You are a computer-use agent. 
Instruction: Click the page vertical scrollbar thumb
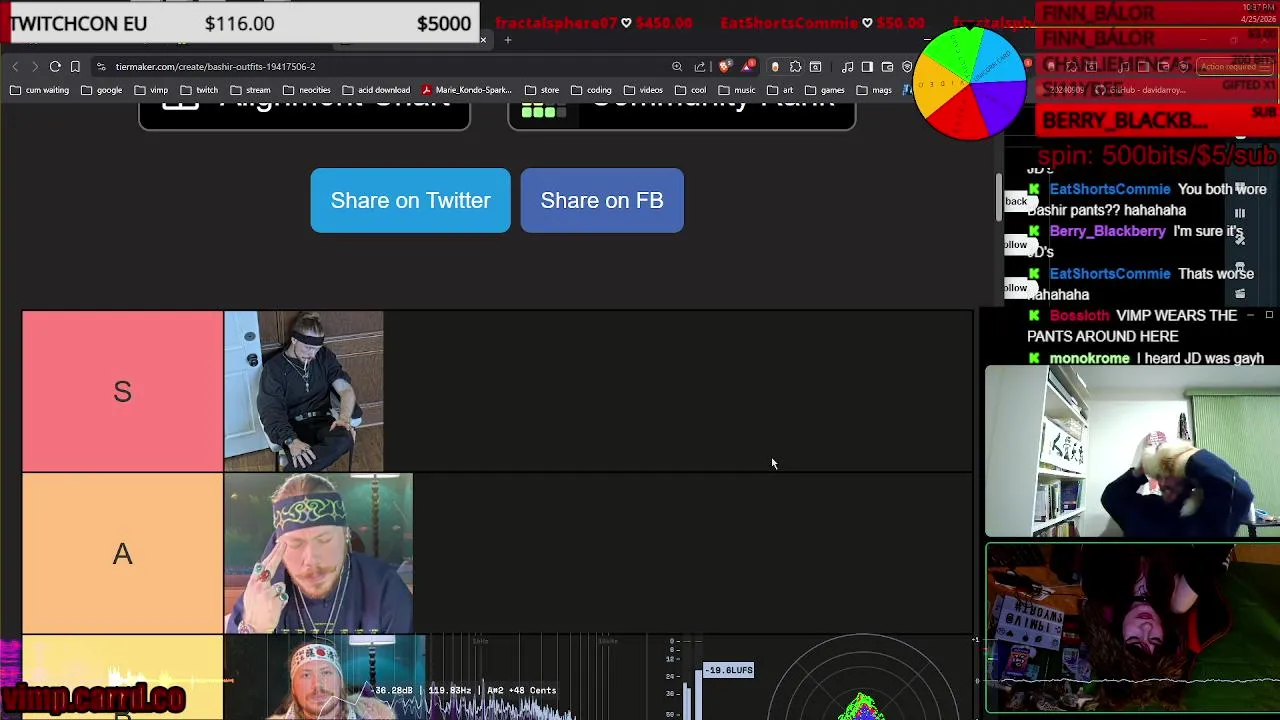997,197
